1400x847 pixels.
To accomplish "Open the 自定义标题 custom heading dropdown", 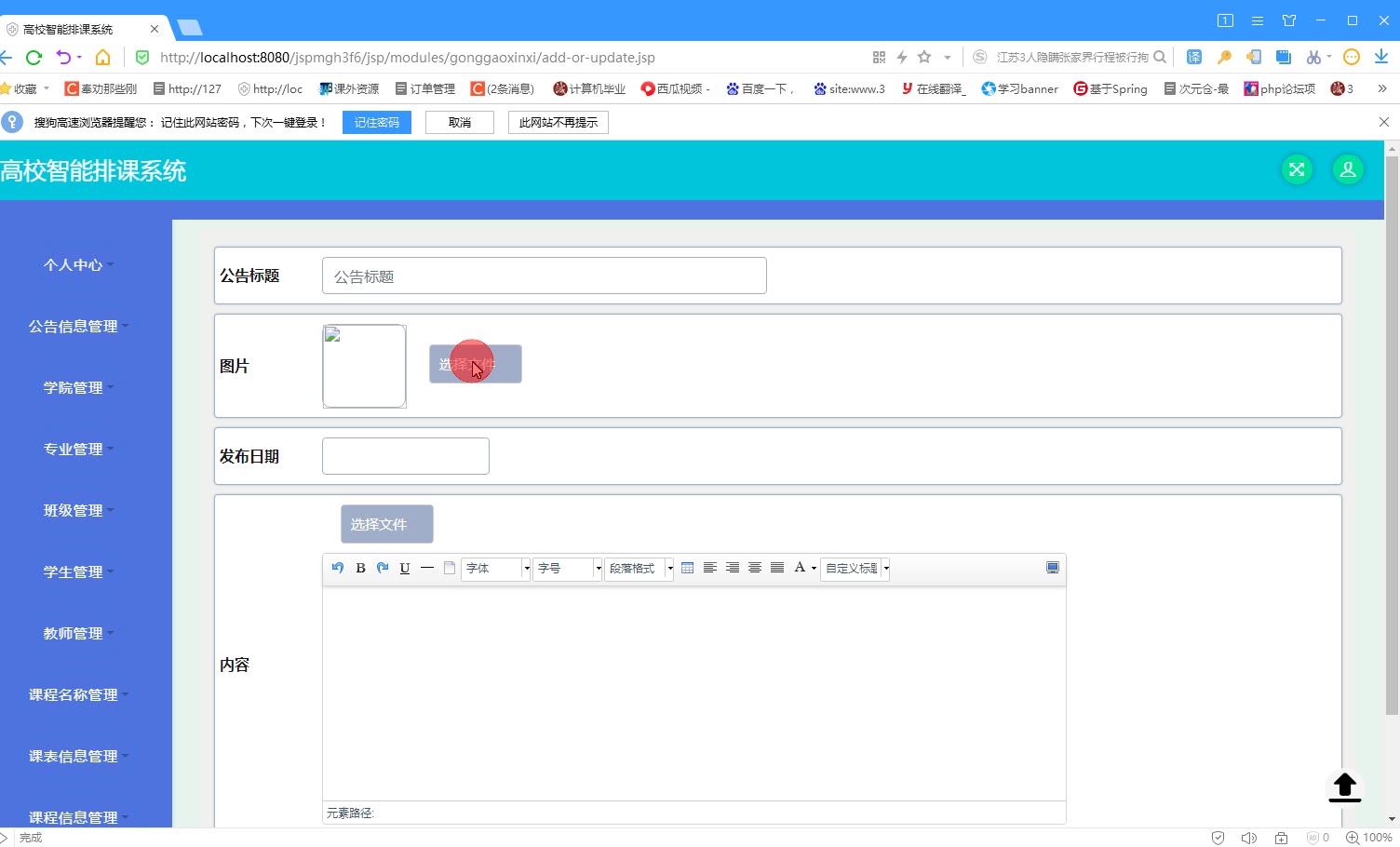I will pos(855,569).
